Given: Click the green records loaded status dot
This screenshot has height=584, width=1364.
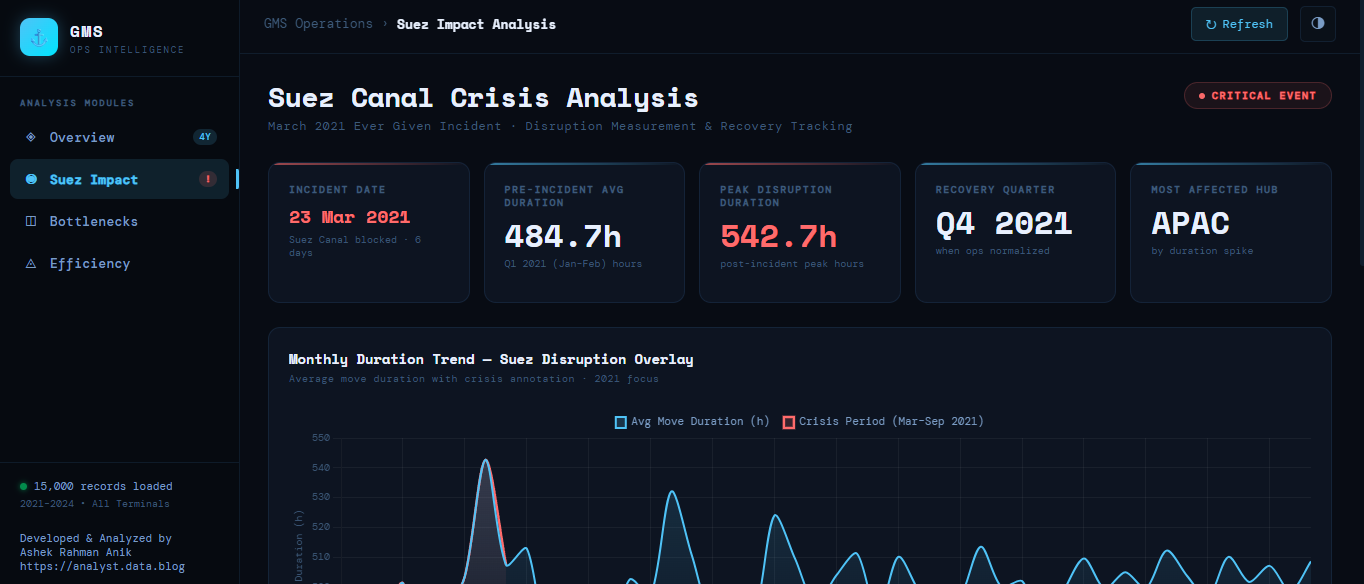Looking at the screenshot, I should click(23, 486).
